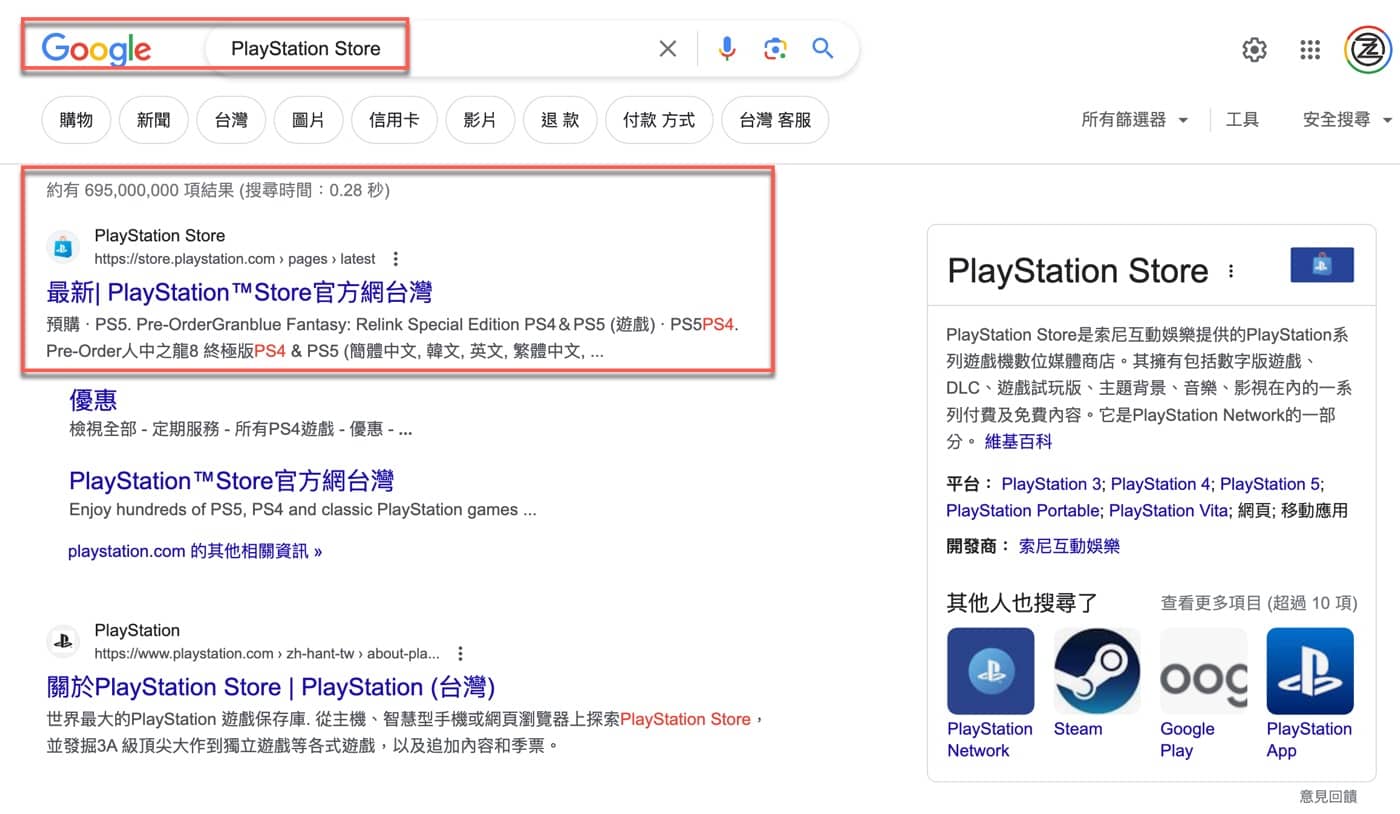Click PlayStation 5 platform link
The height and width of the screenshot is (814, 1400).
coord(1270,484)
